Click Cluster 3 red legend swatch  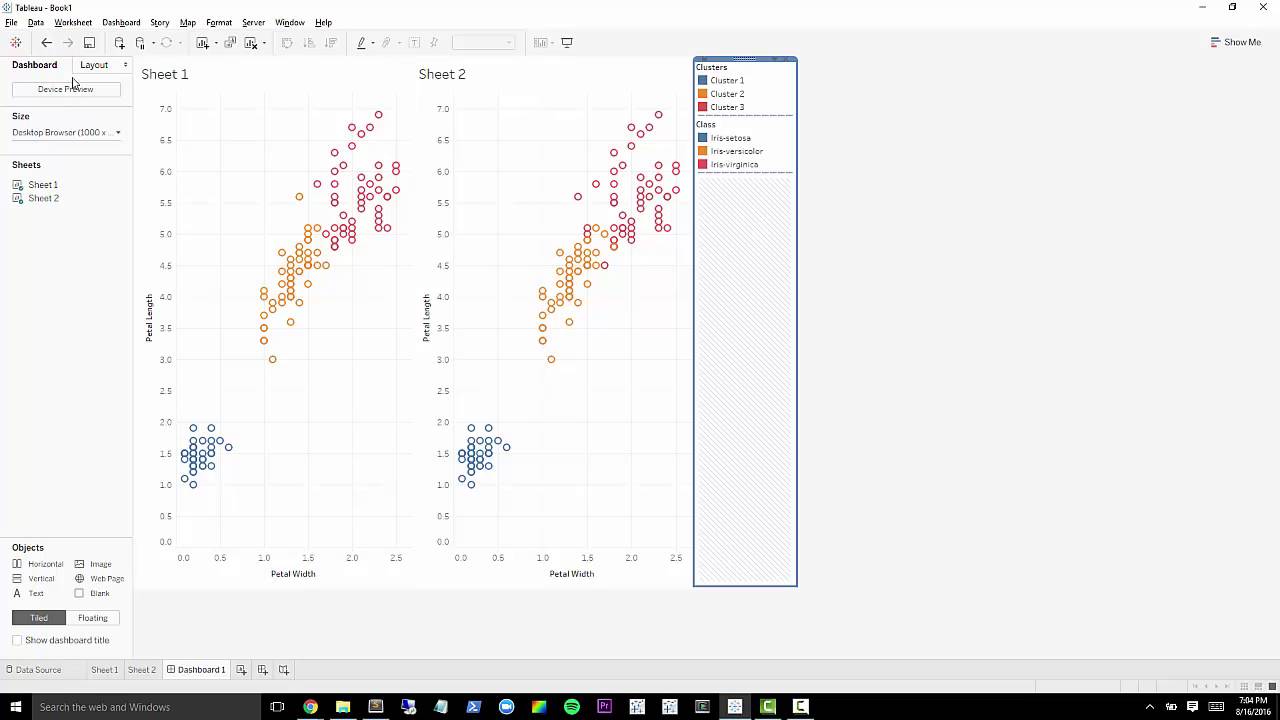[x=702, y=107]
